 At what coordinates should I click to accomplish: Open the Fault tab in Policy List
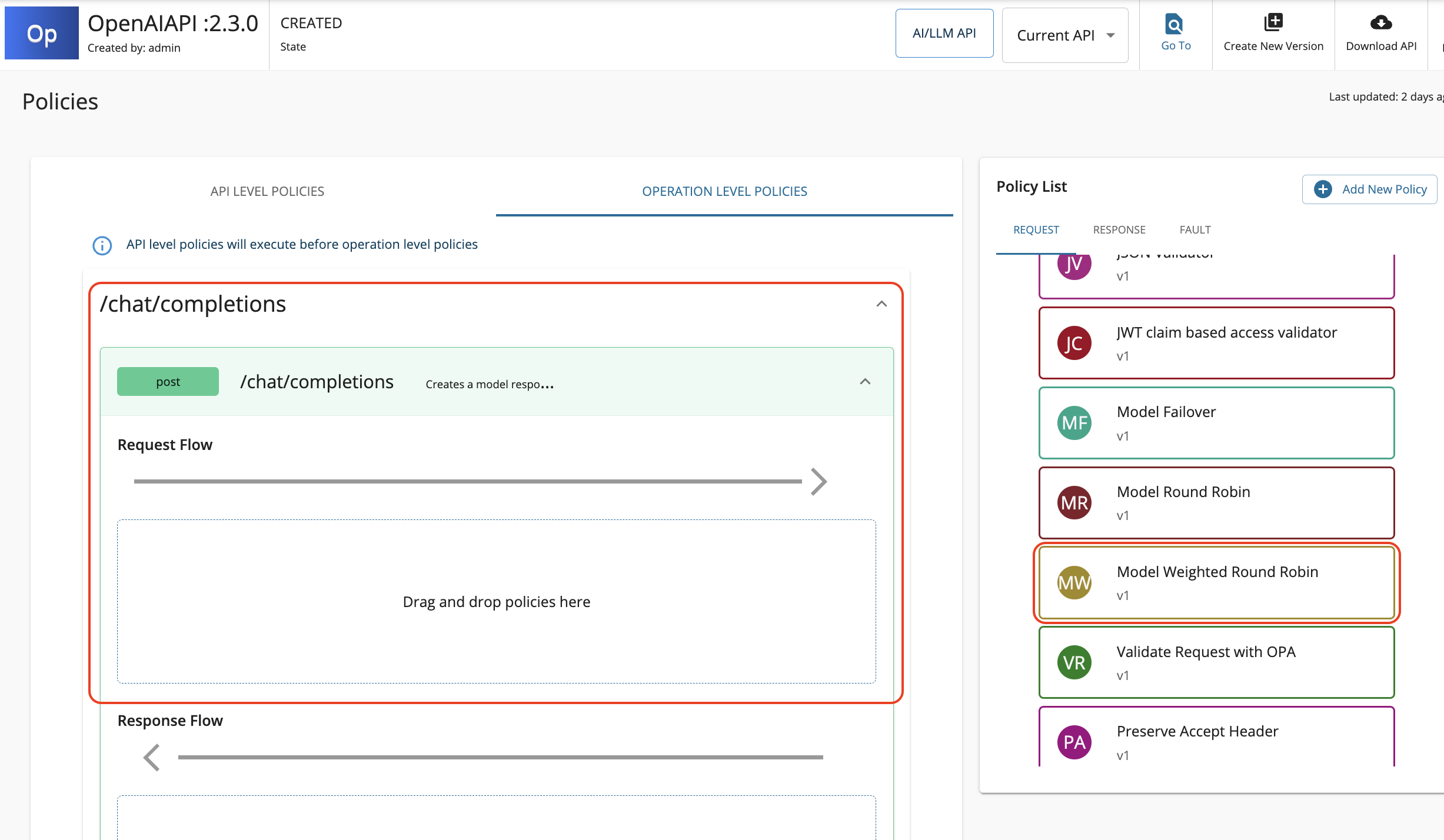1195,230
